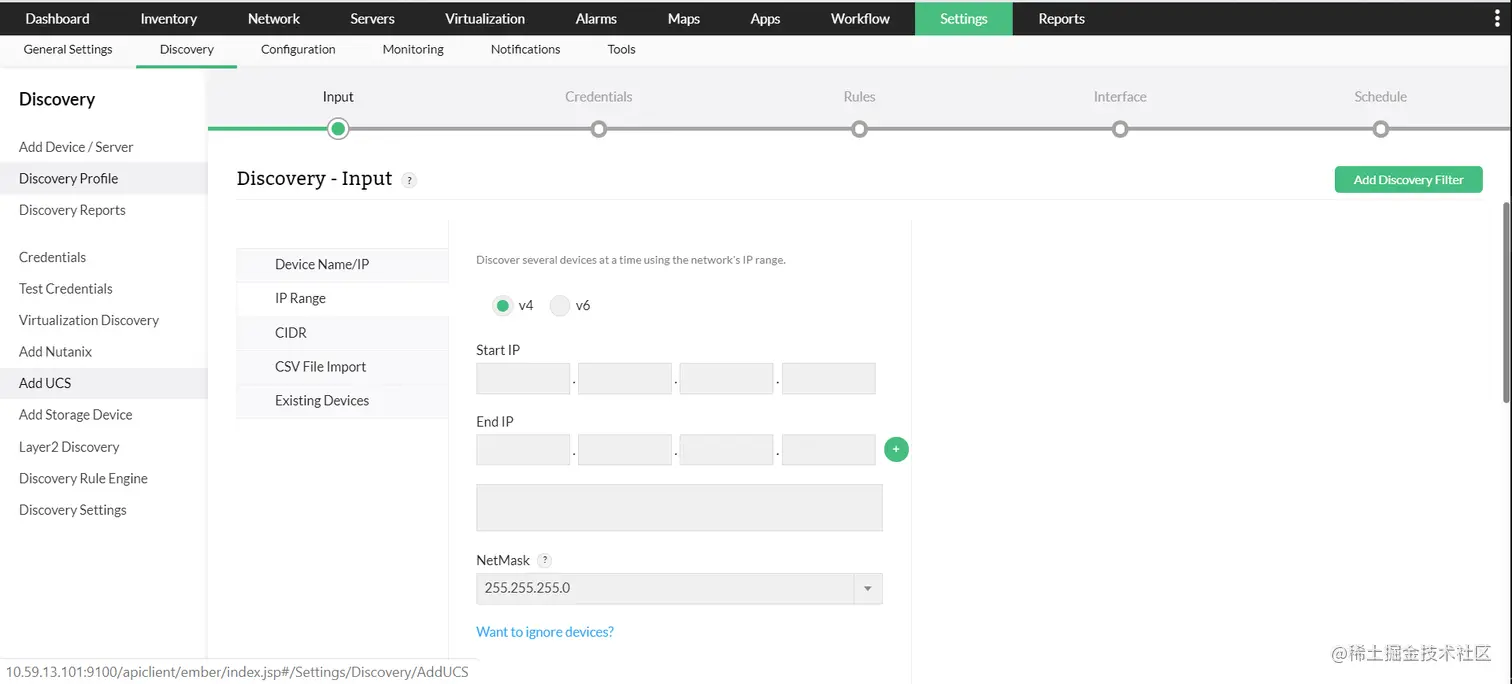Click the NetMask help question mark icon
The image size is (1512, 684).
pos(545,560)
